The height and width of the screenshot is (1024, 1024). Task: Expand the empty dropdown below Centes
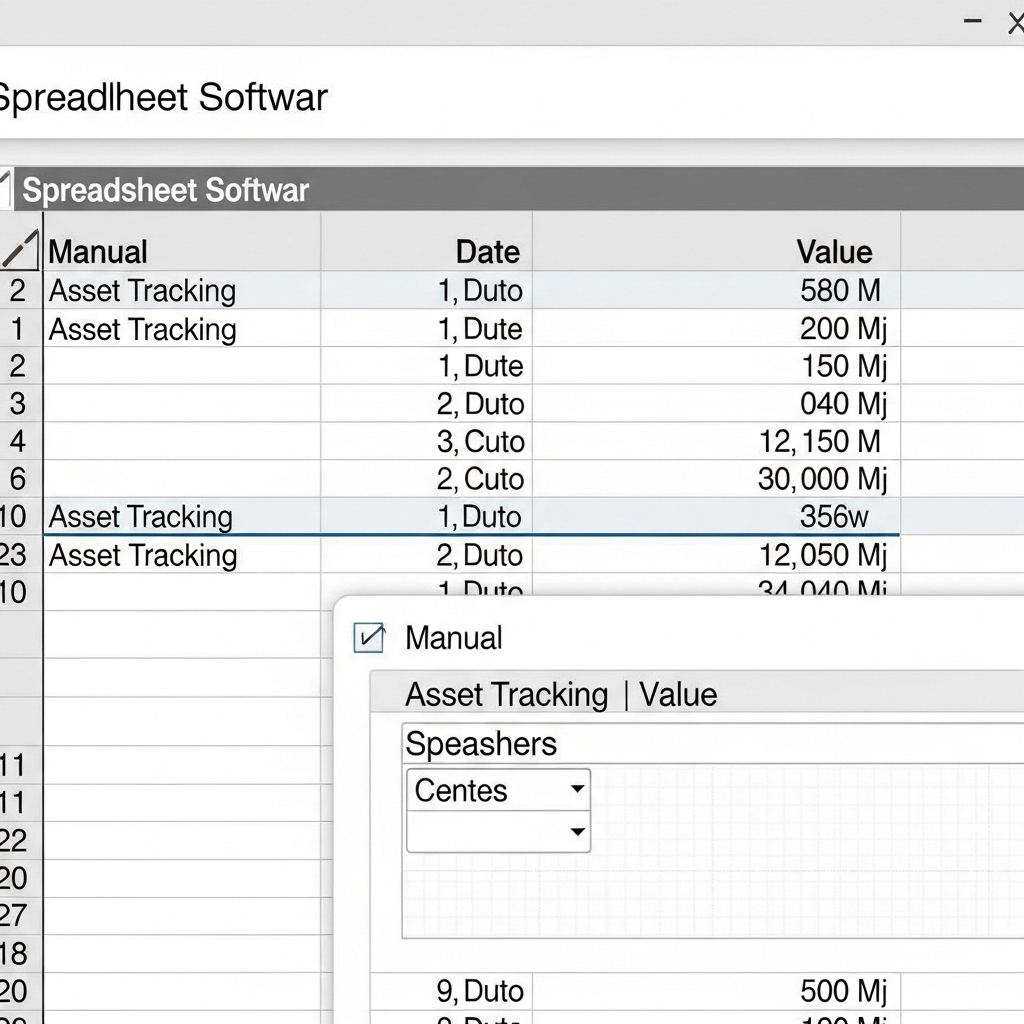[498, 832]
